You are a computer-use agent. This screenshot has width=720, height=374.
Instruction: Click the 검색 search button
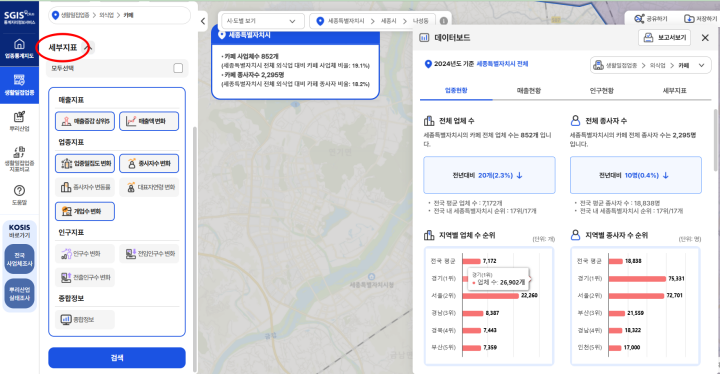(x=117, y=357)
